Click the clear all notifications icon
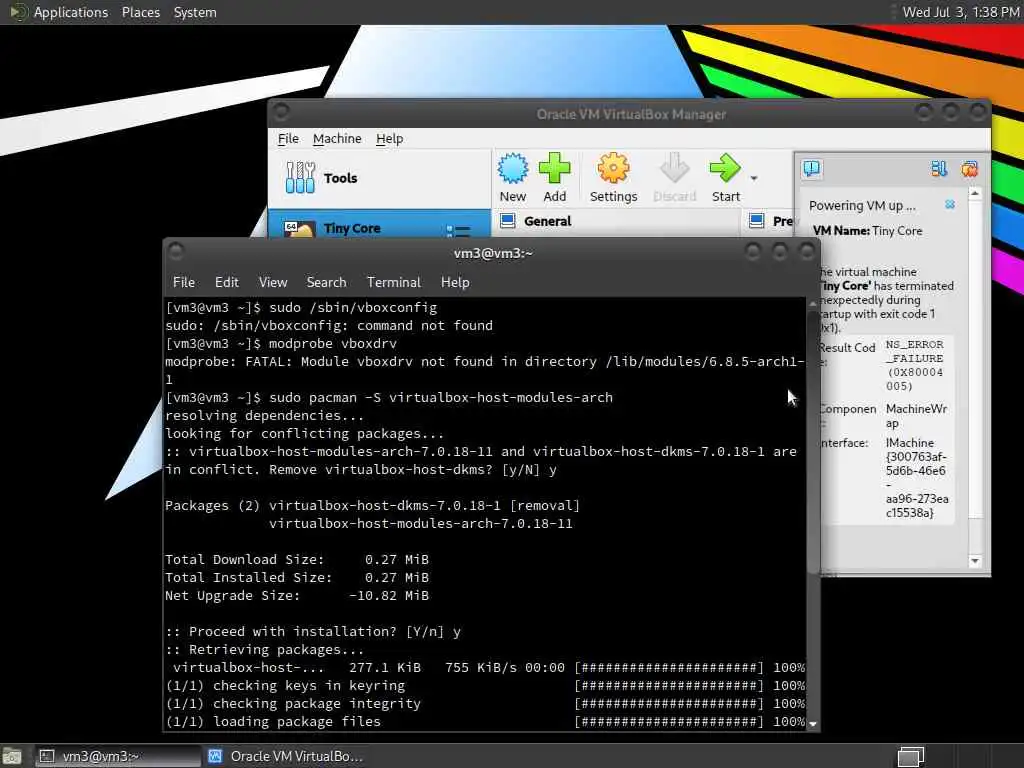Viewport: 1024px width, 768px height. [x=969, y=169]
